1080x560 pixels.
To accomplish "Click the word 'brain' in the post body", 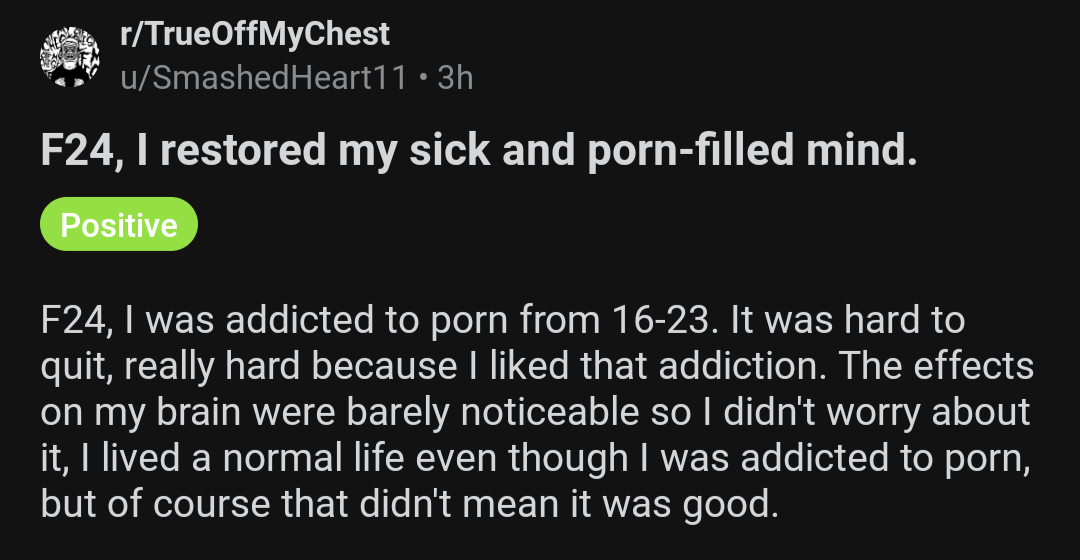I will (199, 412).
